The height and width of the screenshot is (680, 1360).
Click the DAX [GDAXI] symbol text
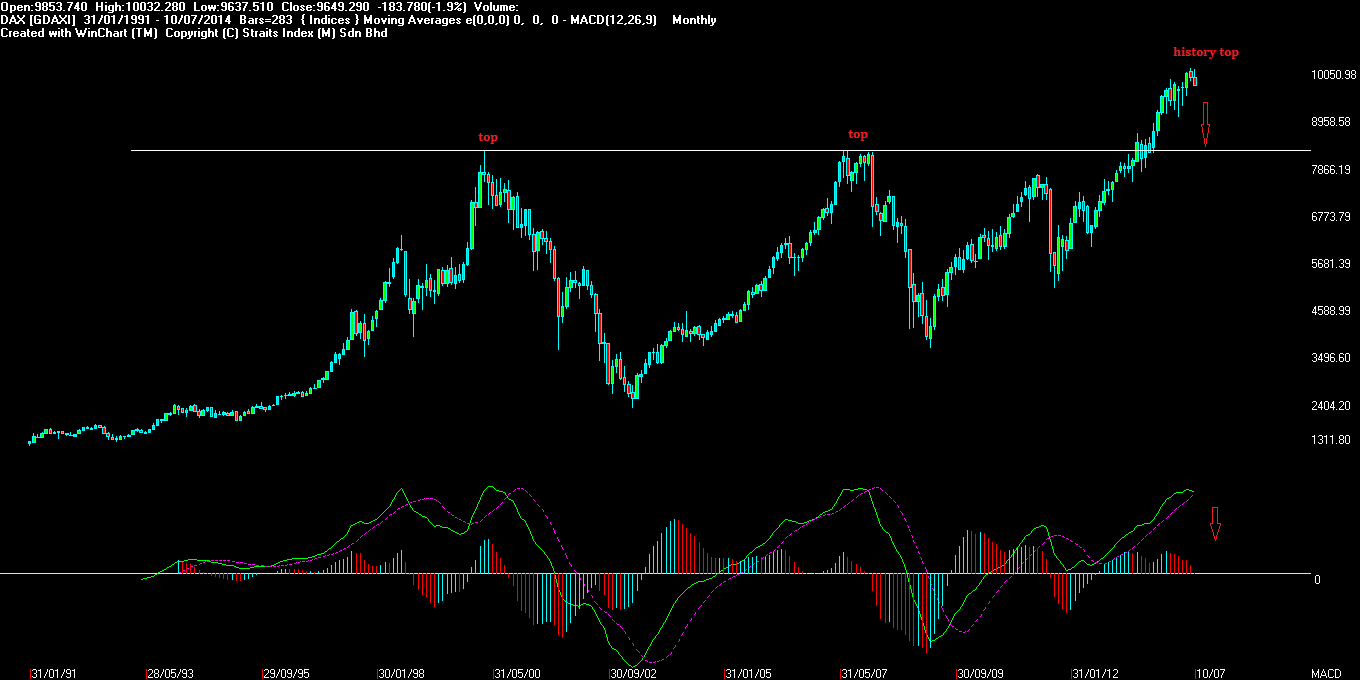pyautogui.click(x=39, y=20)
